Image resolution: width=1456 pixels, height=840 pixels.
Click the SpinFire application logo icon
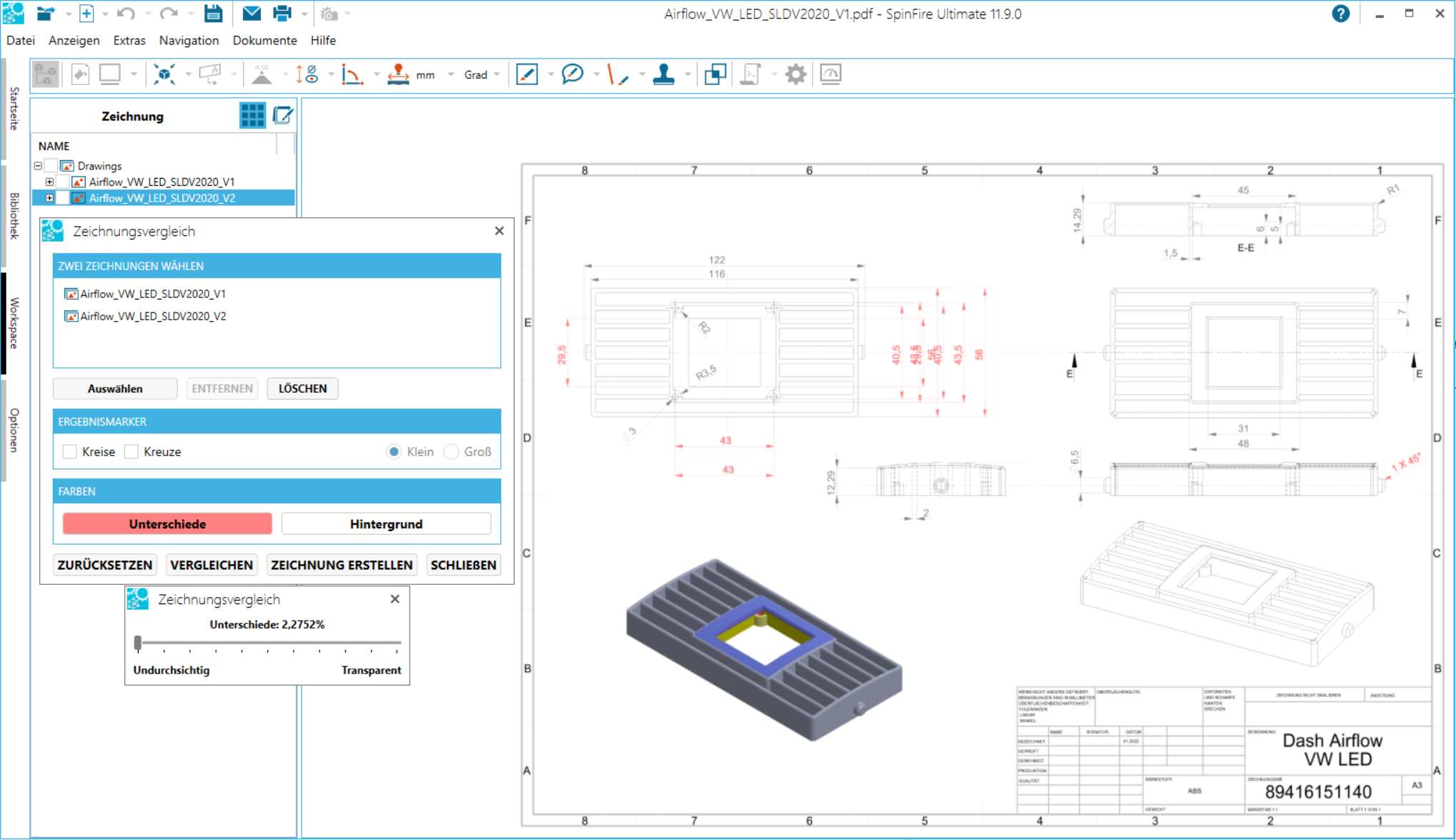(14, 14)
